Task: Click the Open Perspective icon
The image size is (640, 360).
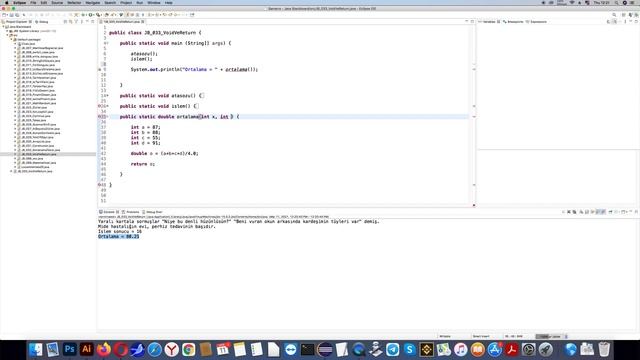Action: 624,15
